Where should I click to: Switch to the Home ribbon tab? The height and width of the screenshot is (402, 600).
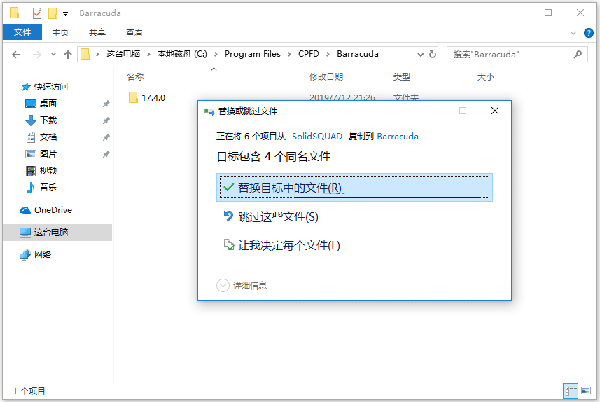point(60,32)
